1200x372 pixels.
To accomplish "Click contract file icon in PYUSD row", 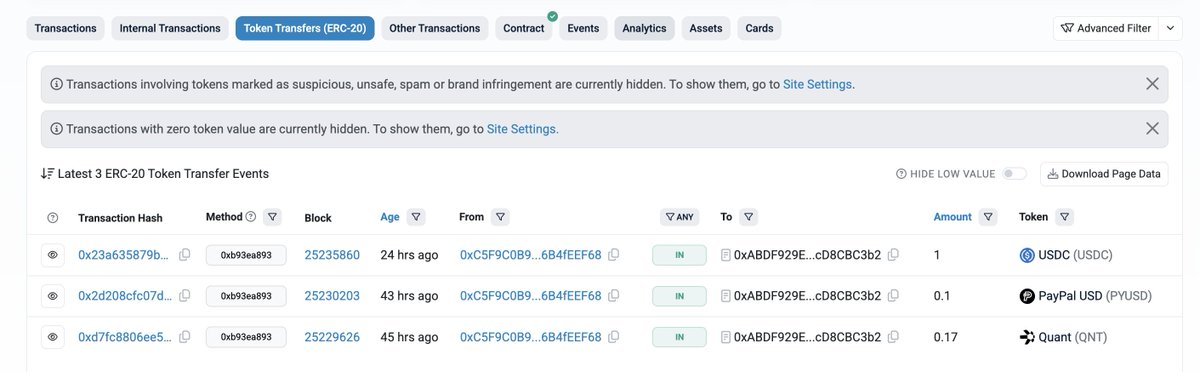I will pos(726,296).
